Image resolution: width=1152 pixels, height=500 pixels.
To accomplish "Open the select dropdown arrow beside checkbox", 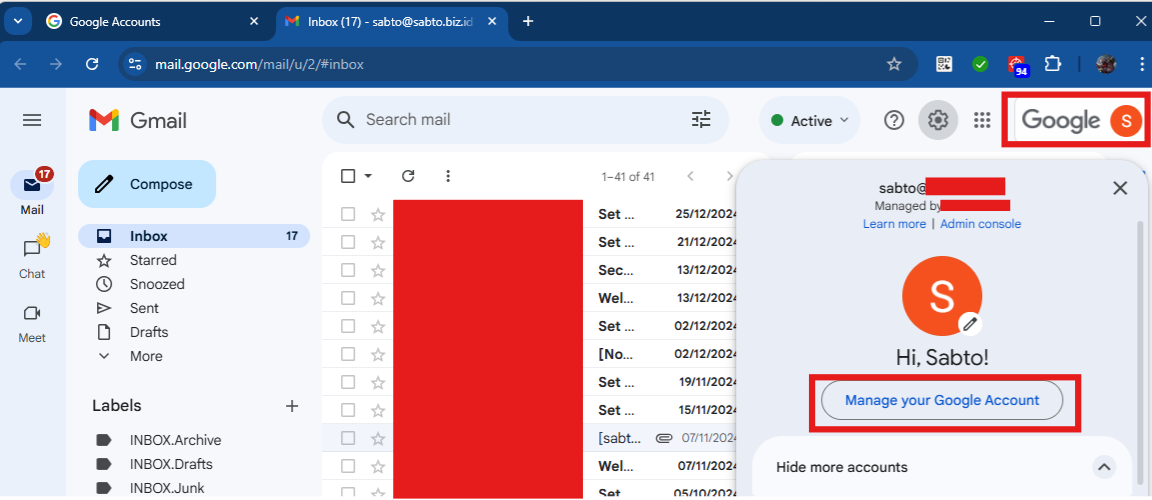I will pyautogui.click(x=368, y=176).
